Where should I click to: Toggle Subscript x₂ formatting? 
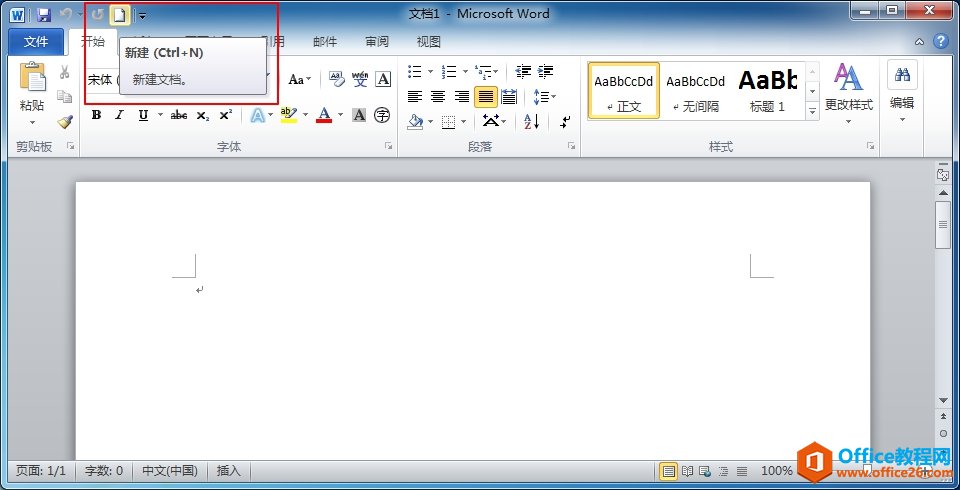pyautogui.click(x=203, y=115)
